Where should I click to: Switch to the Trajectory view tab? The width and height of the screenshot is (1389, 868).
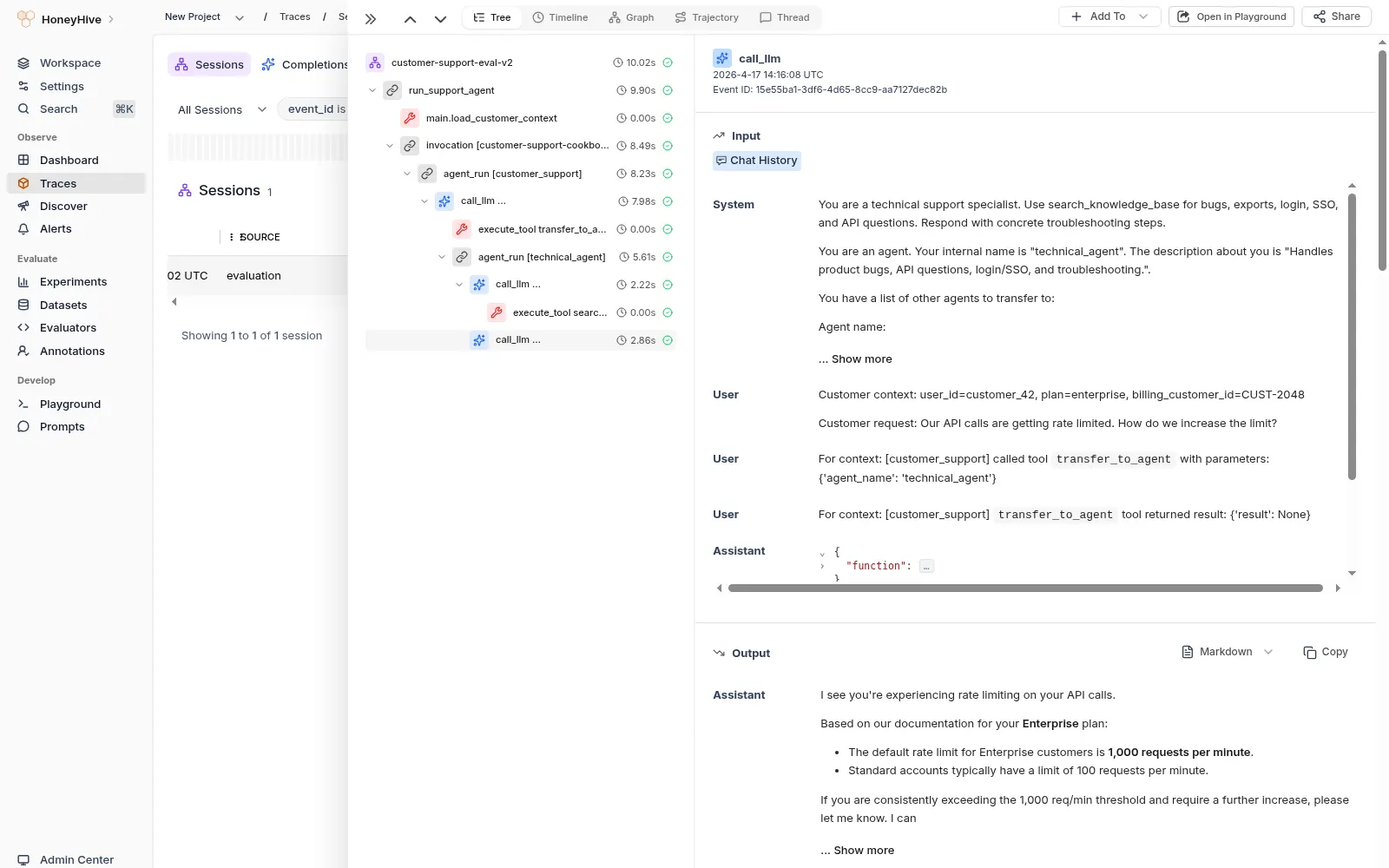click(x=707, y=17)
